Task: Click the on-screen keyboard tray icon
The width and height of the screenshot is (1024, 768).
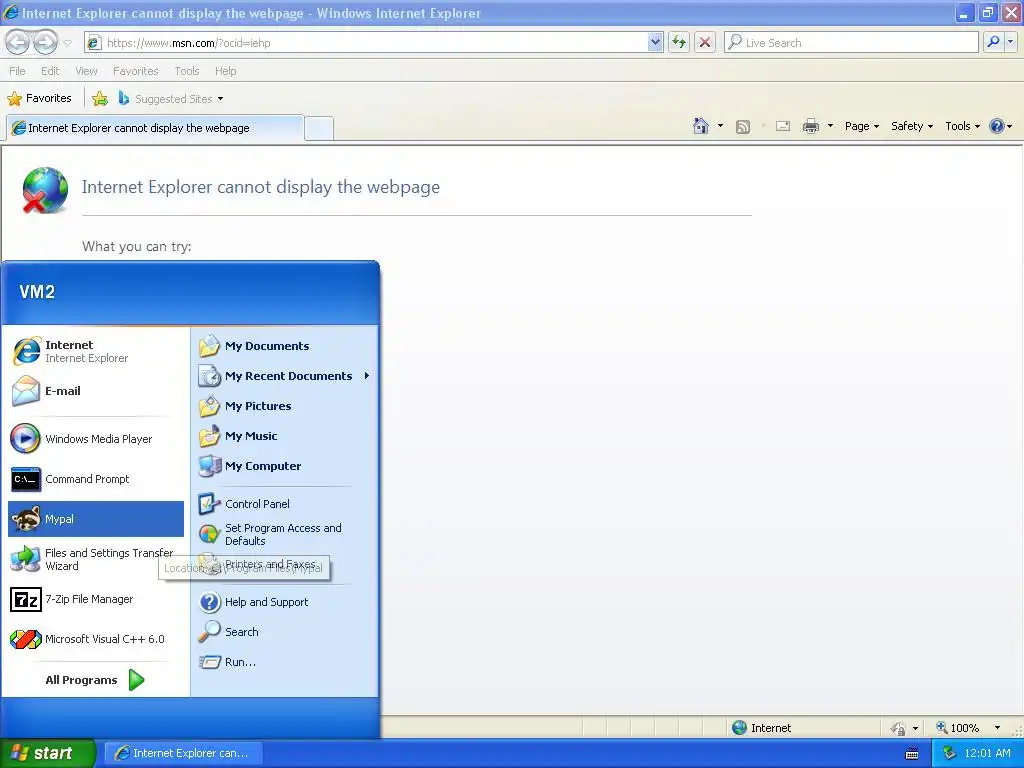Action: coord(912,754)
